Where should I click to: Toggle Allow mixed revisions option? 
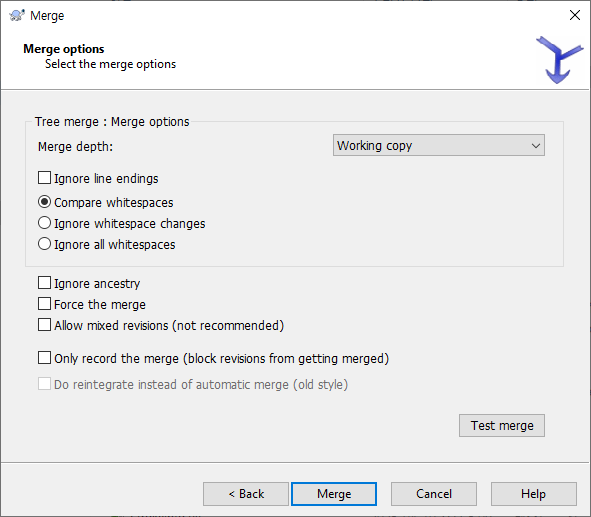(44, 325)
